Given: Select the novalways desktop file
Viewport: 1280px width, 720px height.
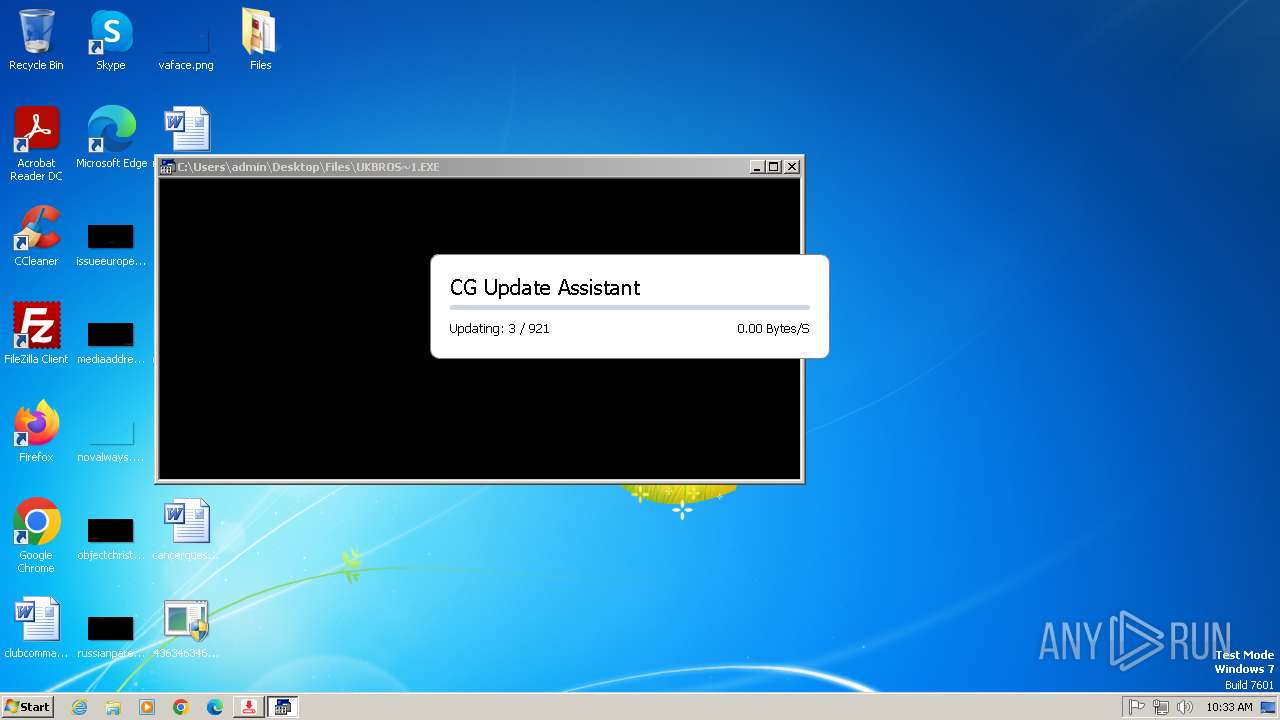Looking at the screenshot, I should (111, 442).
